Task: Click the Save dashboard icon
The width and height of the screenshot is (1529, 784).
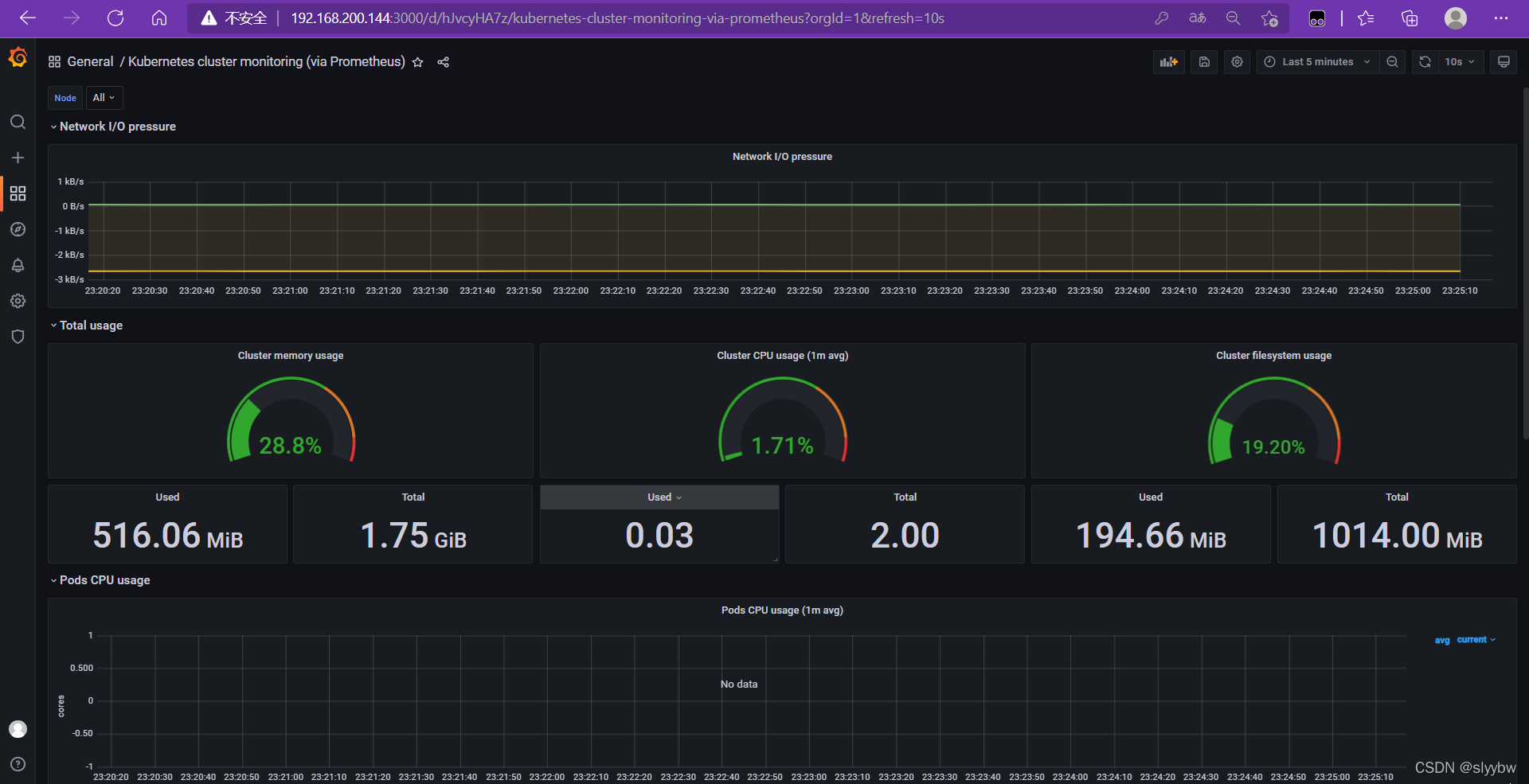Action: point(1204,62)
